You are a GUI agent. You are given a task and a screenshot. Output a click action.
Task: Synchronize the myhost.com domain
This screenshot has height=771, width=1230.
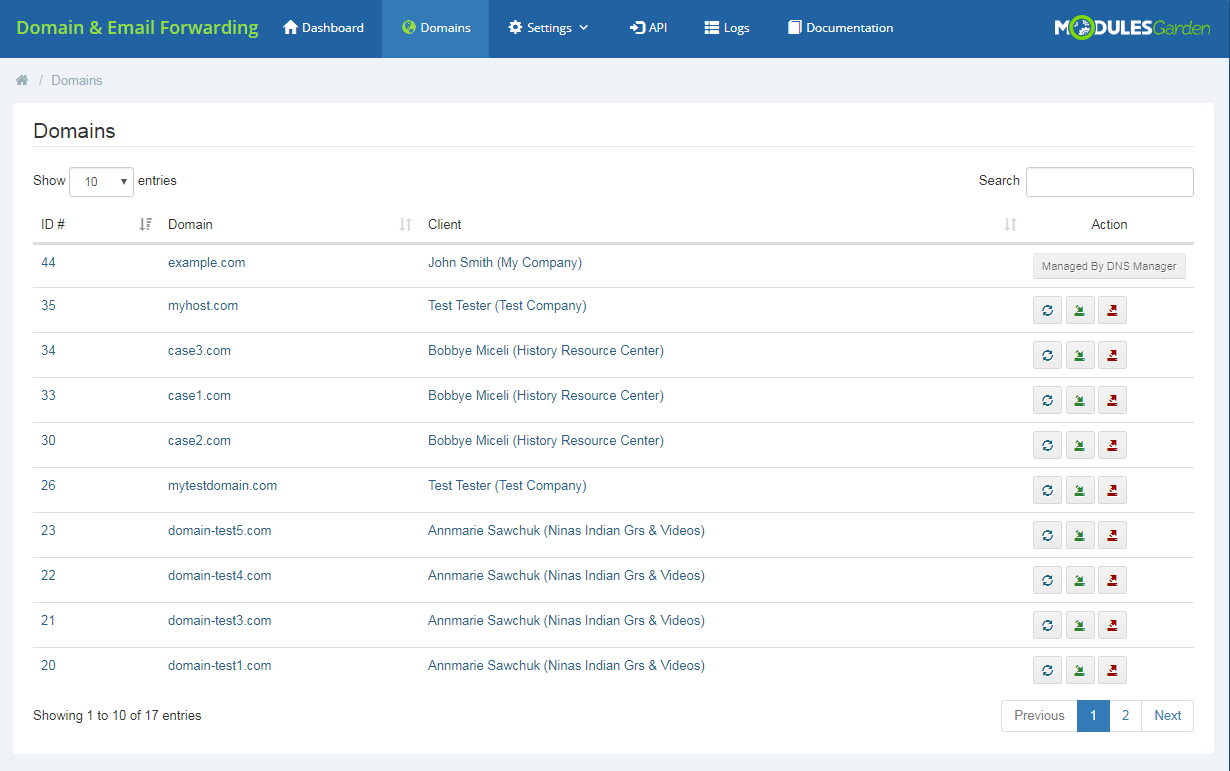click(1047, 310)
